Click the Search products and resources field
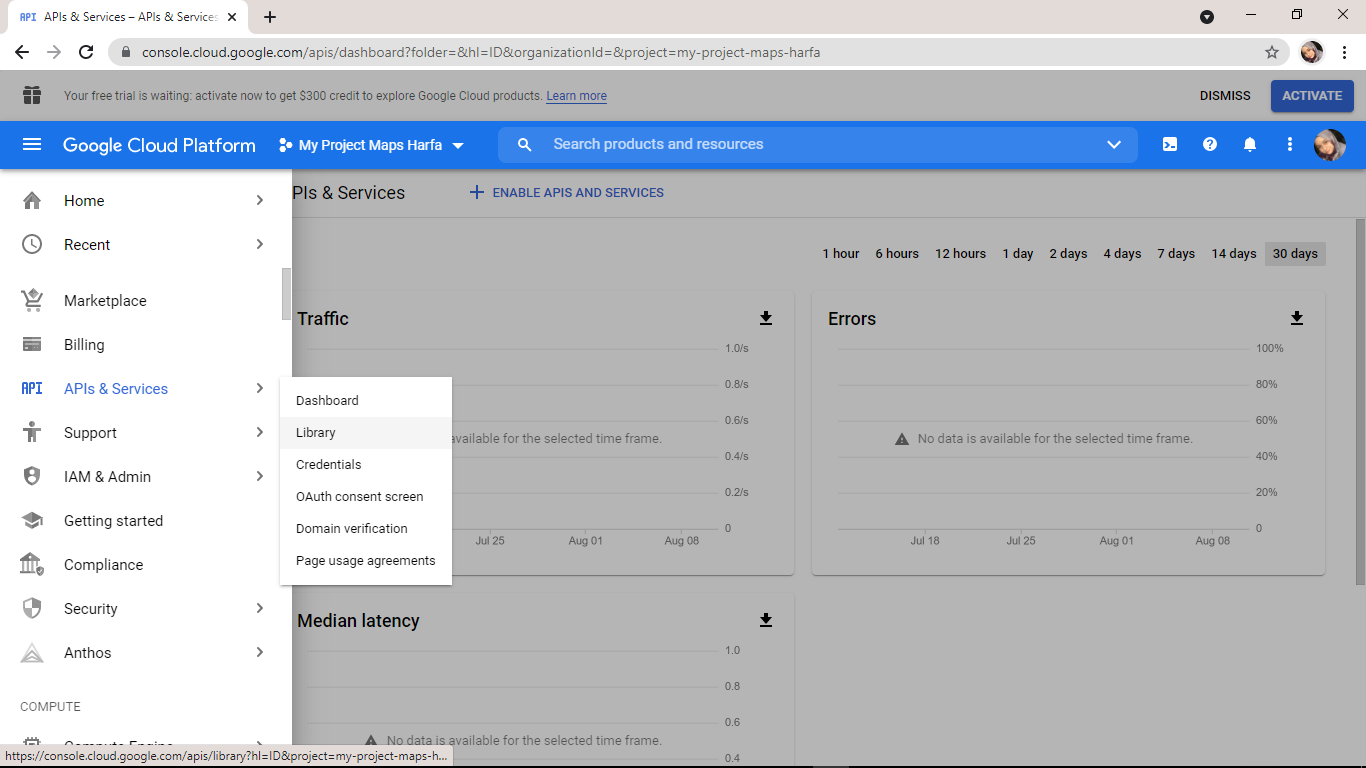This screenshot has width=1366, height=768. (800, 145)
